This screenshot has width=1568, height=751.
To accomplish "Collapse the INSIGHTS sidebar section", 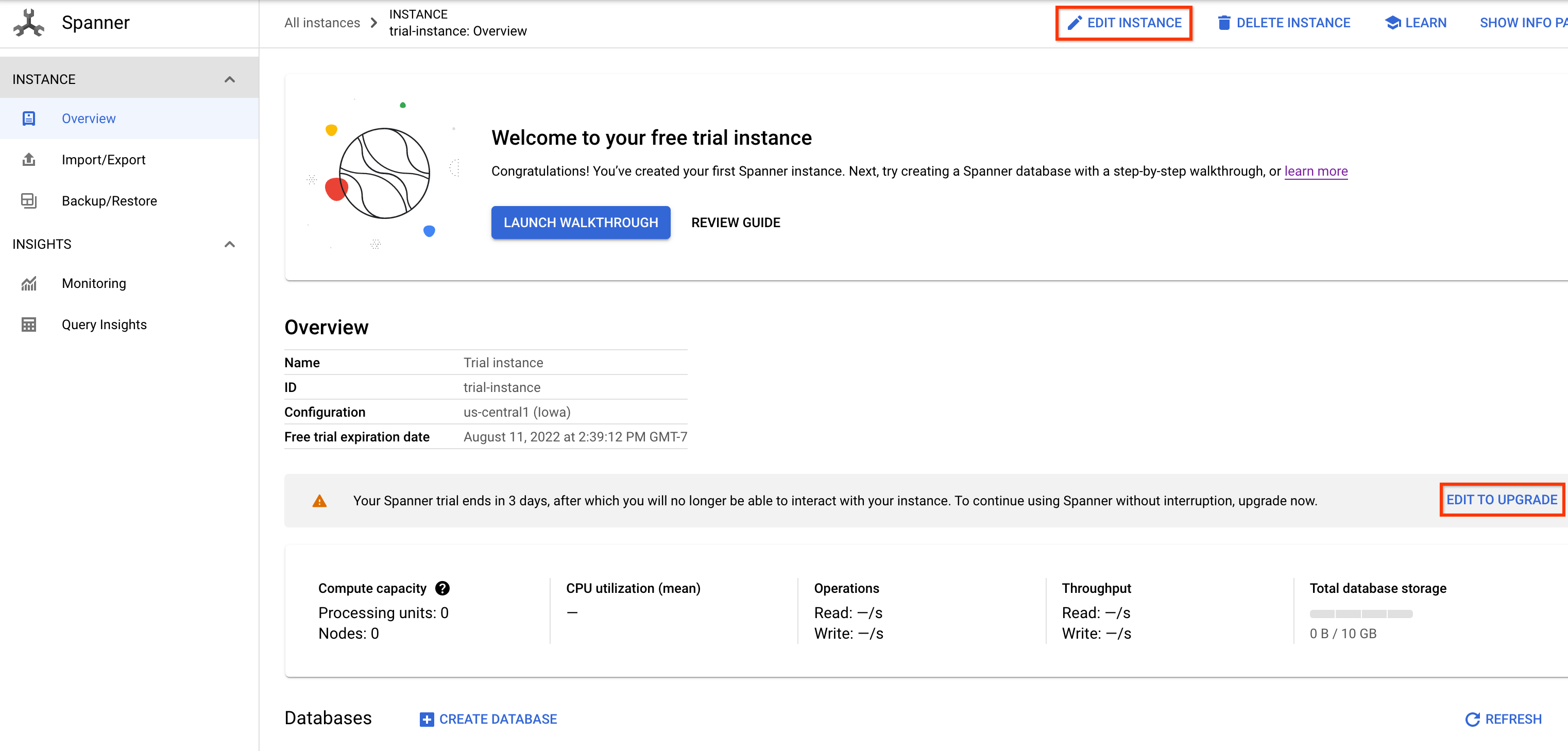I will pyautogui.click(x=230, y=244).
